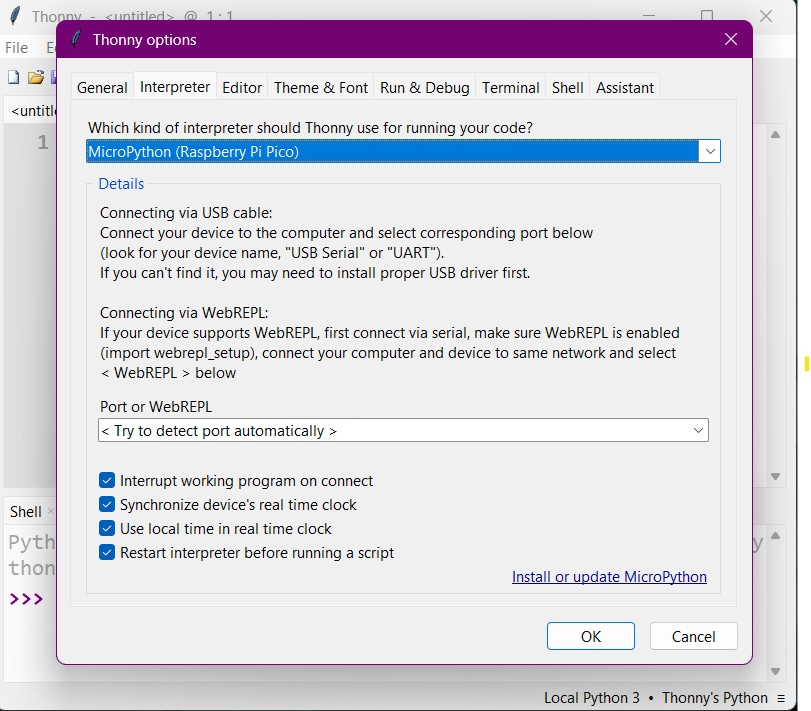This screenshot has height=711, width=811.
Task: Click Shell scrollbar up arrow
Action: pyautogui.click(x=775, y=536)
